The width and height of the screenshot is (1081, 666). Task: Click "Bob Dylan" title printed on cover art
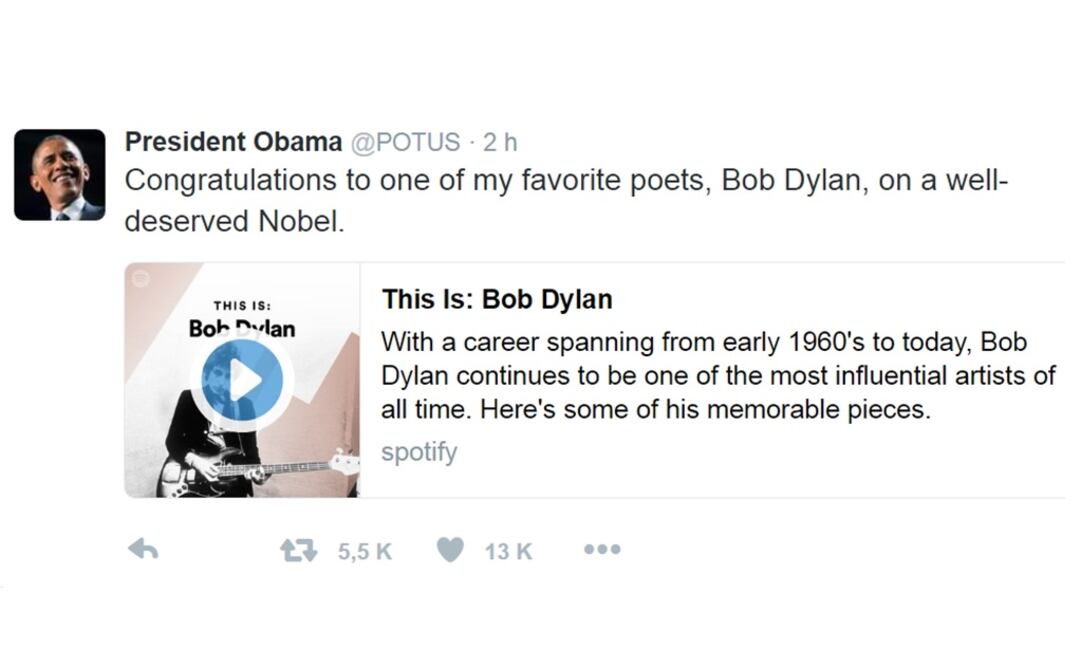click(242, 328)
